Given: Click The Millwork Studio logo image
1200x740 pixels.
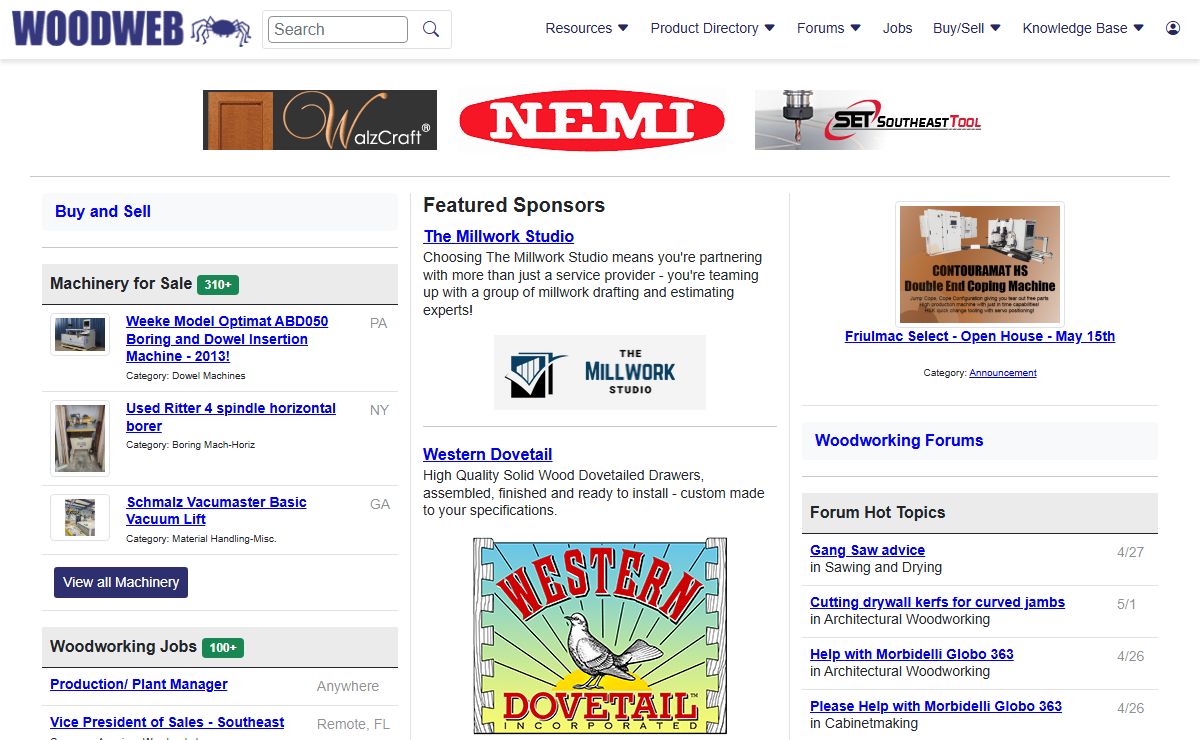Looking at the screenshot, I should (x=600, y=372).
